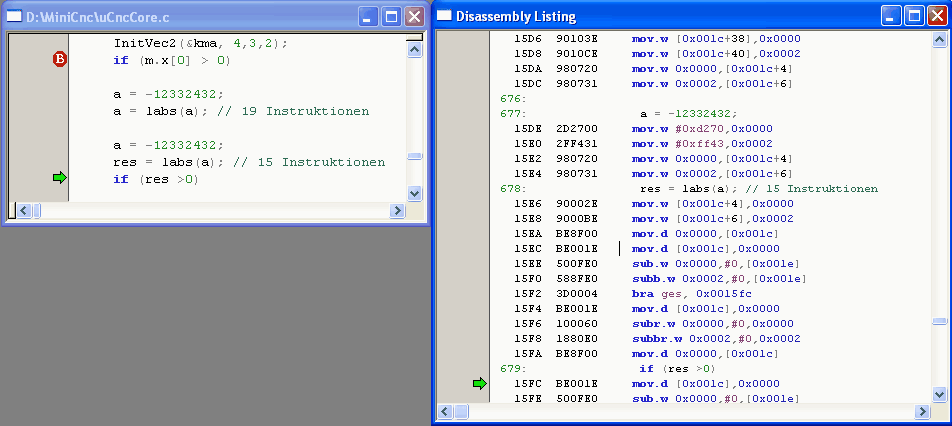Close the Disassembly Listing window
952x426 pixels.
(937, 16)
